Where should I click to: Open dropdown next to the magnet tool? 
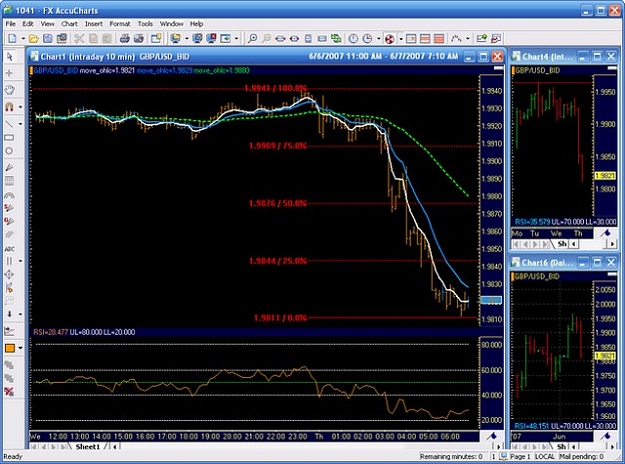[x=20, y=107]
